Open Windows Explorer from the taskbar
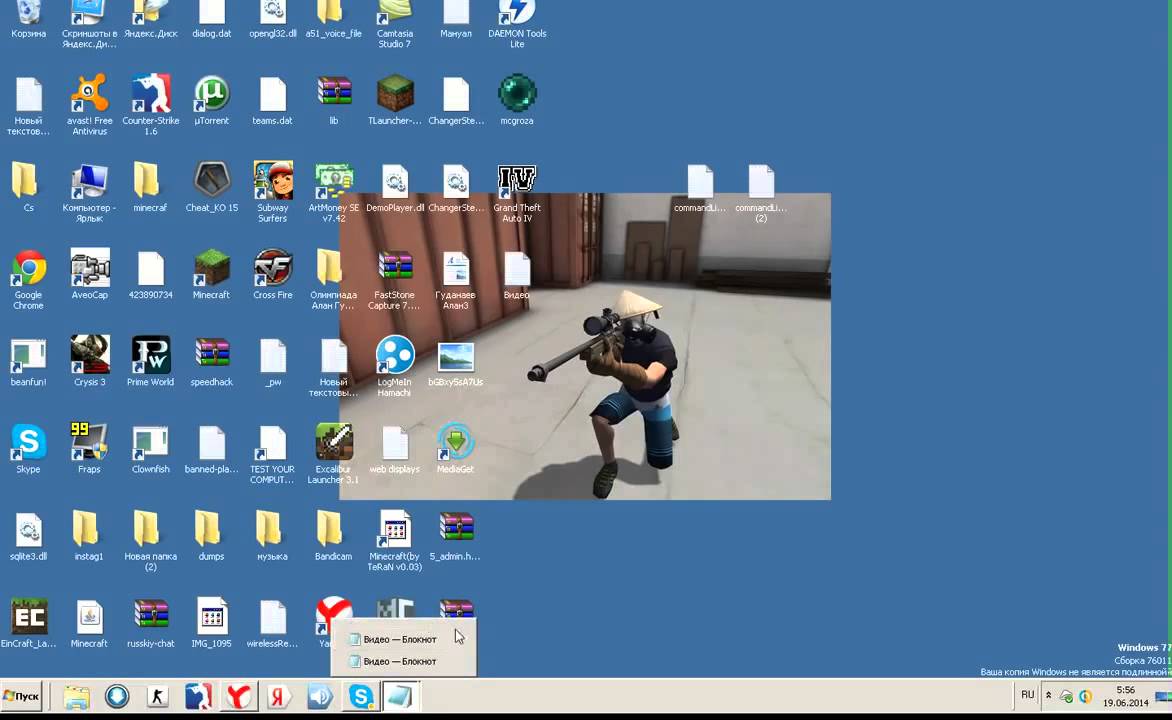 [75, 697]
